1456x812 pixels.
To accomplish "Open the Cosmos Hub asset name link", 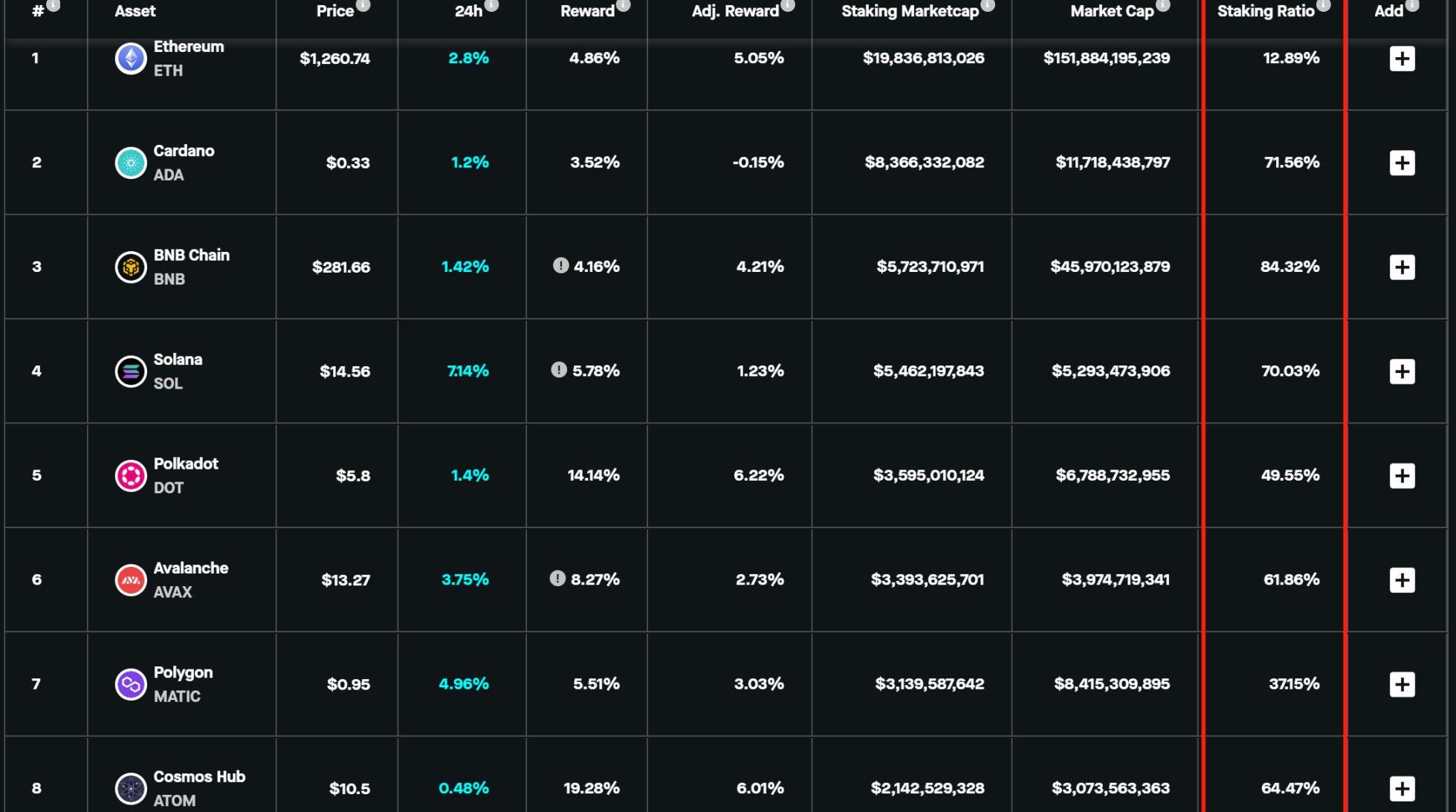I will tap(199, 776).
